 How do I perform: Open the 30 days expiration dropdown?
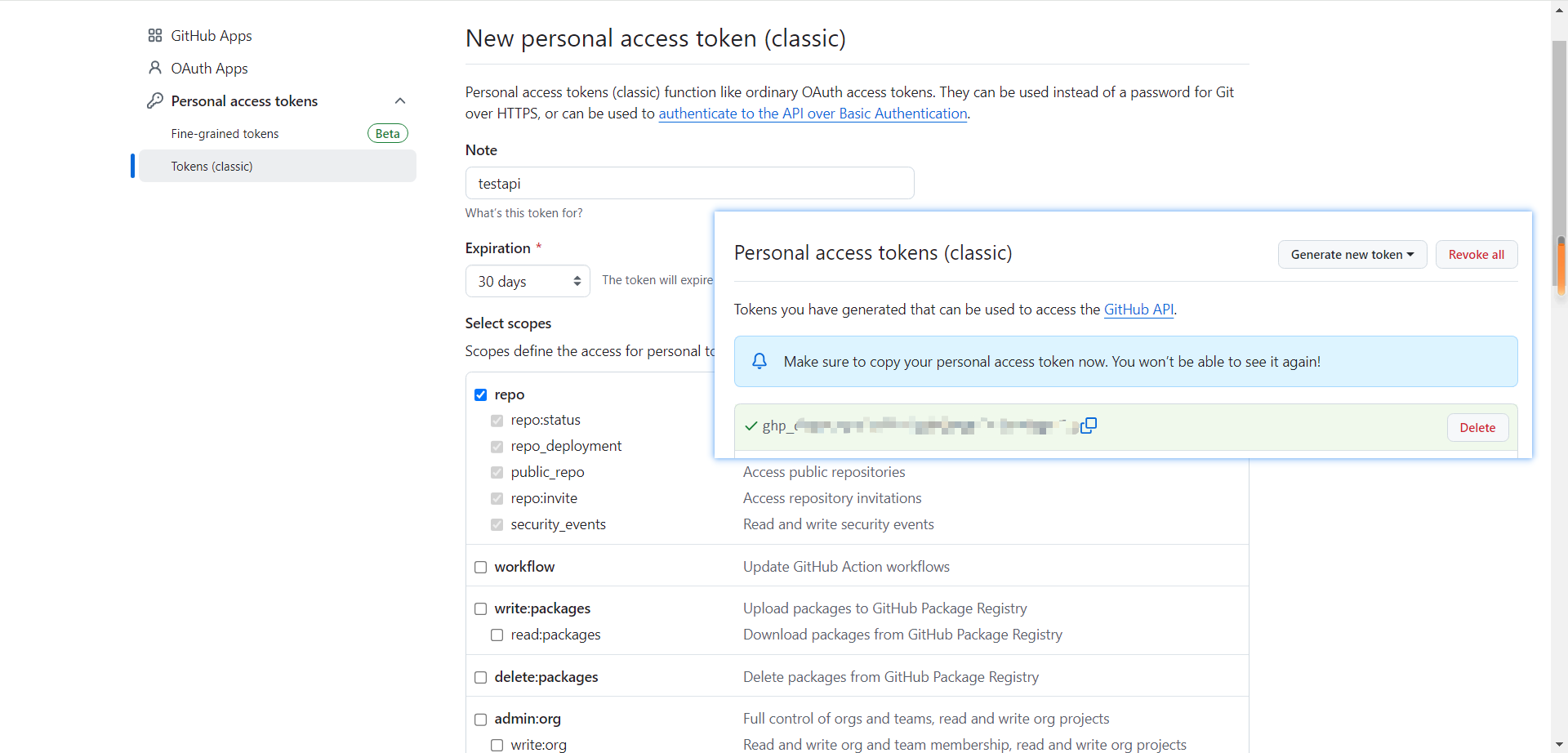click(528, 281)
